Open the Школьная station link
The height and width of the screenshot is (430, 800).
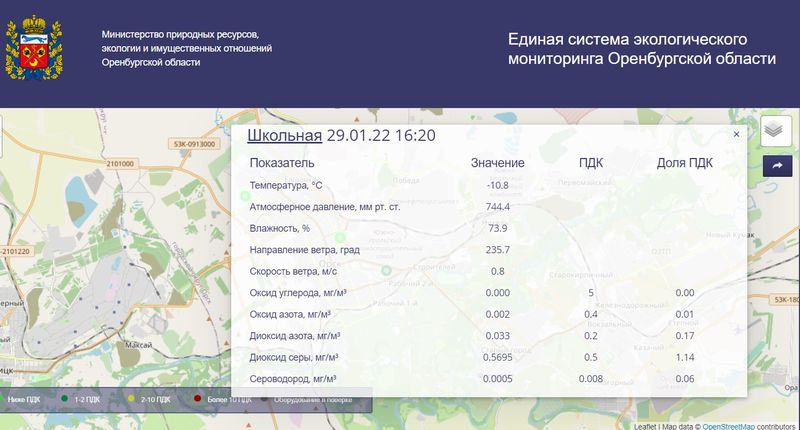pyautogui.click(x=284, y=135)
